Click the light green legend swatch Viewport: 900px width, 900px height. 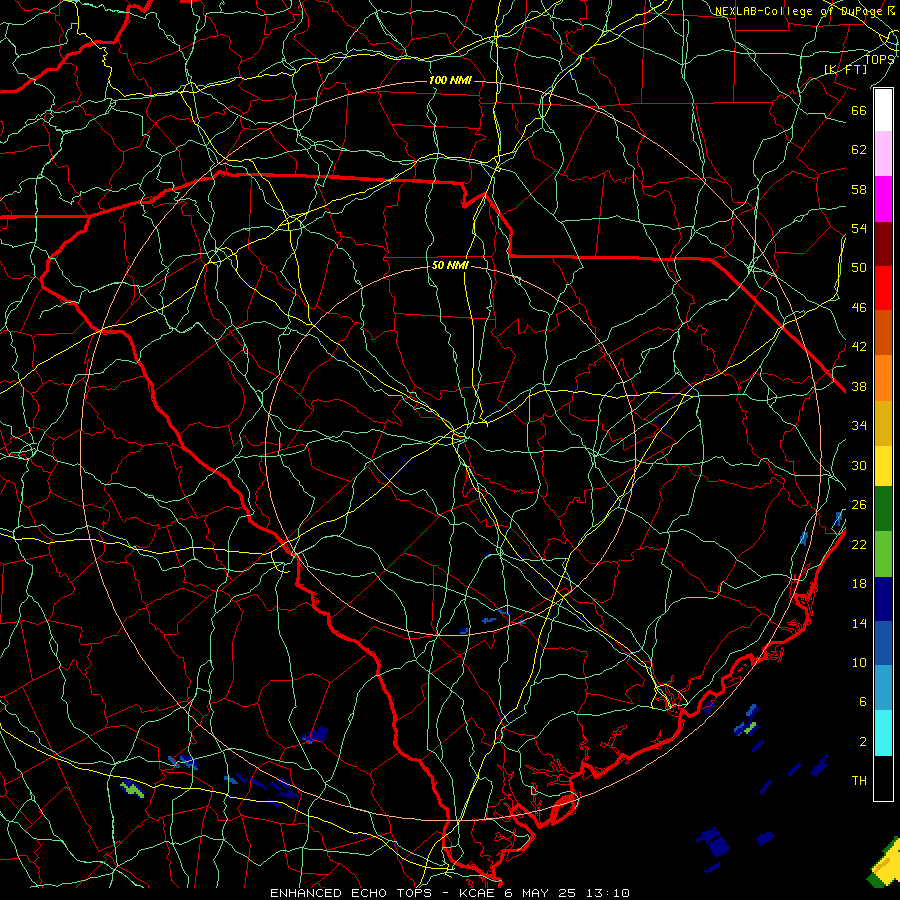pyautogui.click(x=883, y=554)
